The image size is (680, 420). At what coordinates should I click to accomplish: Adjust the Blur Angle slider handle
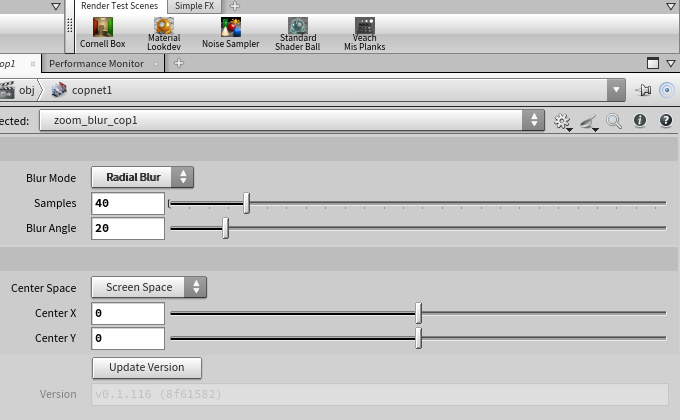[x=226, y=228]
